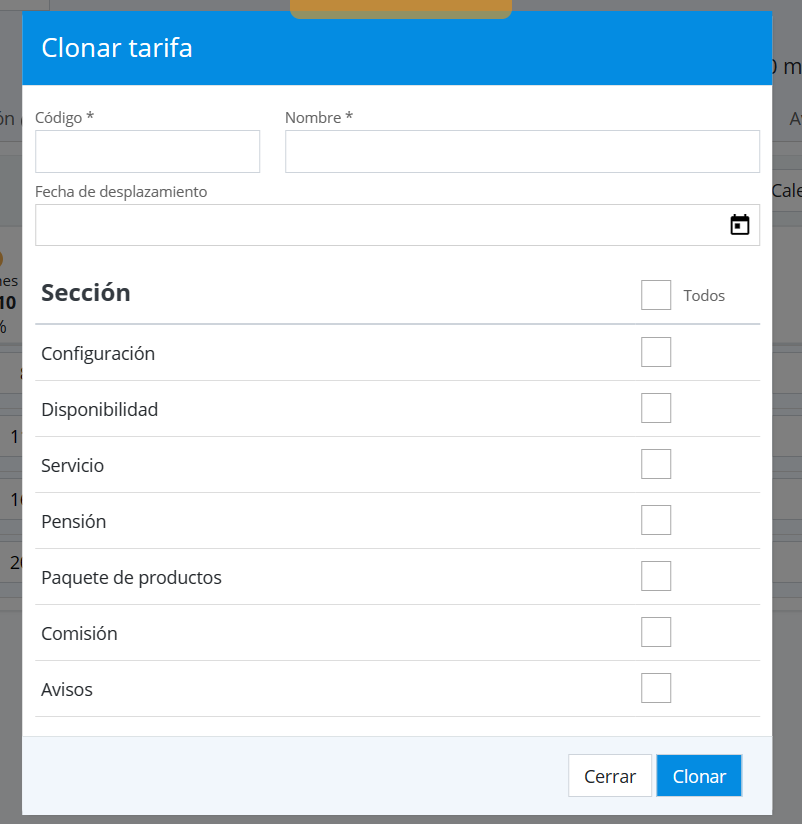Click the Cerrar button
The height and width of the screenshot is (824, 802).
[610, 776]
